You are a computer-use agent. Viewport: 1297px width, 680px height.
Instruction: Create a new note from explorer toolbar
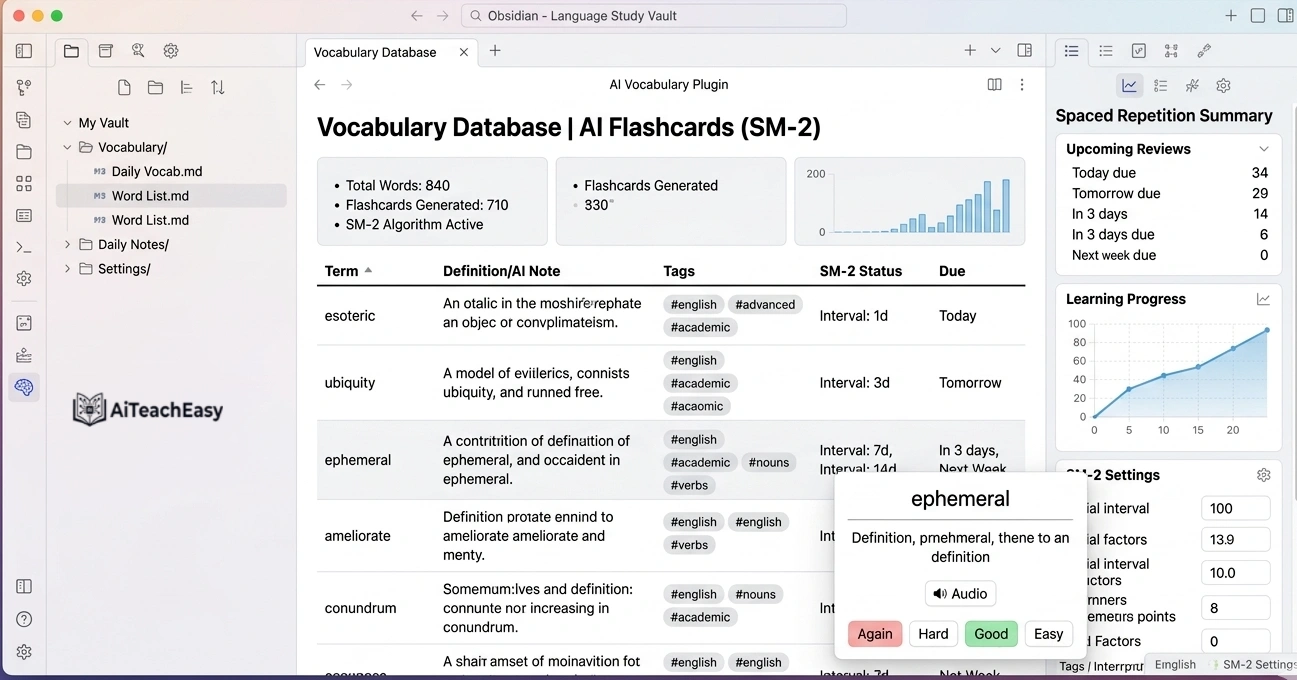click(123, 87)
